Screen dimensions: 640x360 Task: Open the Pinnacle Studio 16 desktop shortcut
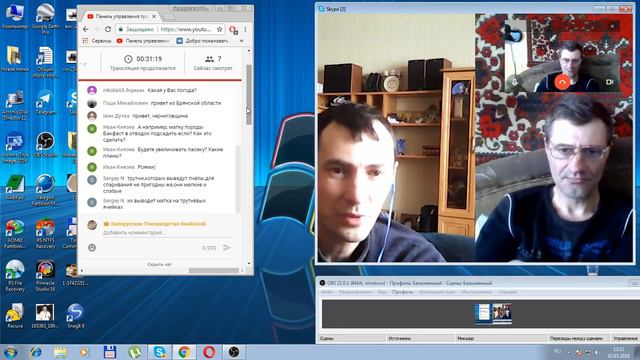pos(45,276)
